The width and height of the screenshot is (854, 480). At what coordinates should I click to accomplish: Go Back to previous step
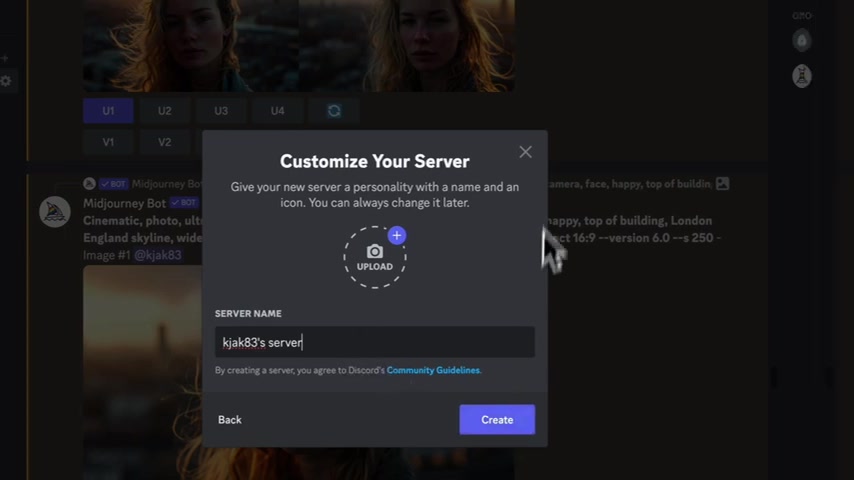click(230, 420)
